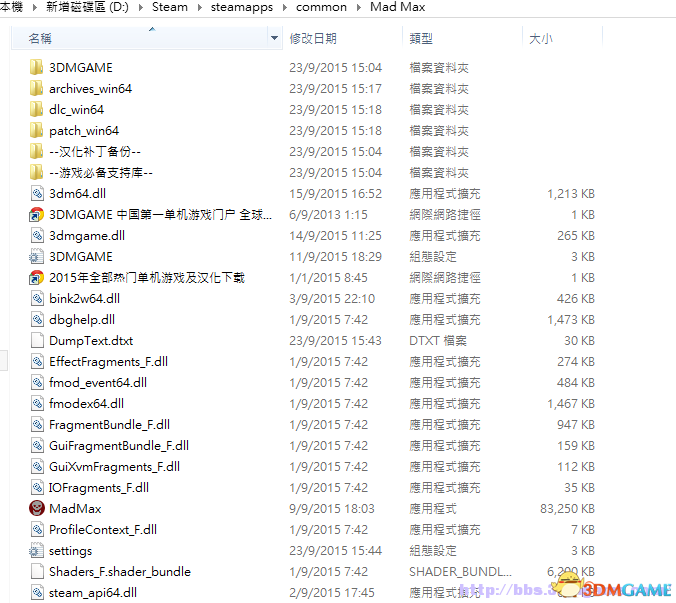Screen dimensions: 676x603
Task: Select file name fmodex64.dll
Action: 86,403
